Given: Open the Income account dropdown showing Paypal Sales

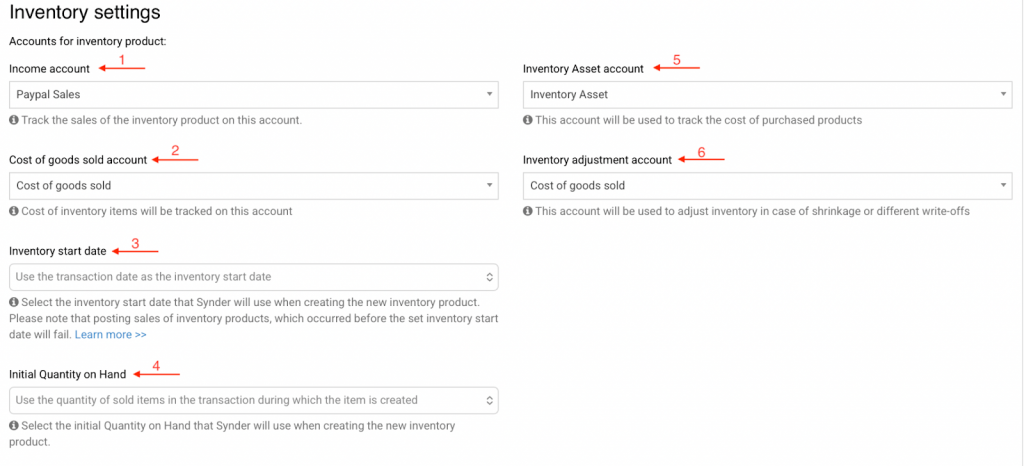Looking at the screenshot, I should (253, 95).
